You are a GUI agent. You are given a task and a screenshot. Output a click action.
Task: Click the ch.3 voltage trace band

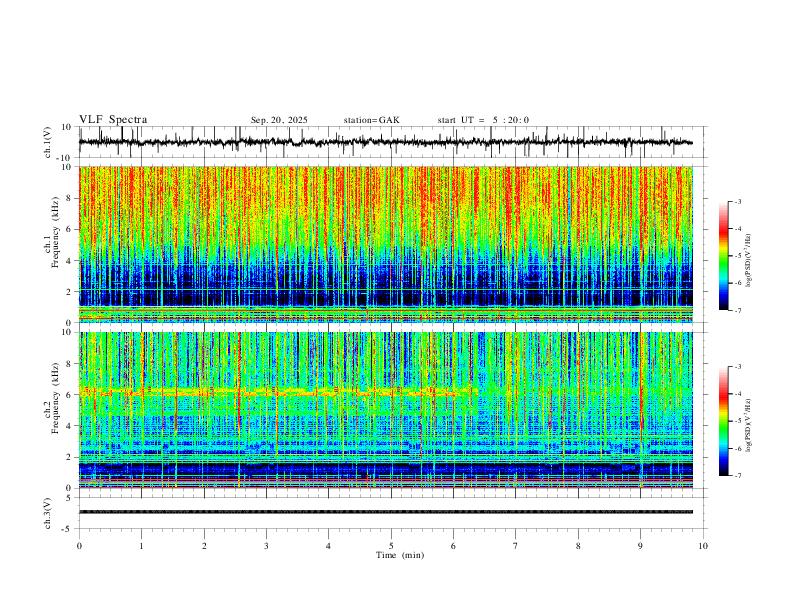[x=385, y=512]
